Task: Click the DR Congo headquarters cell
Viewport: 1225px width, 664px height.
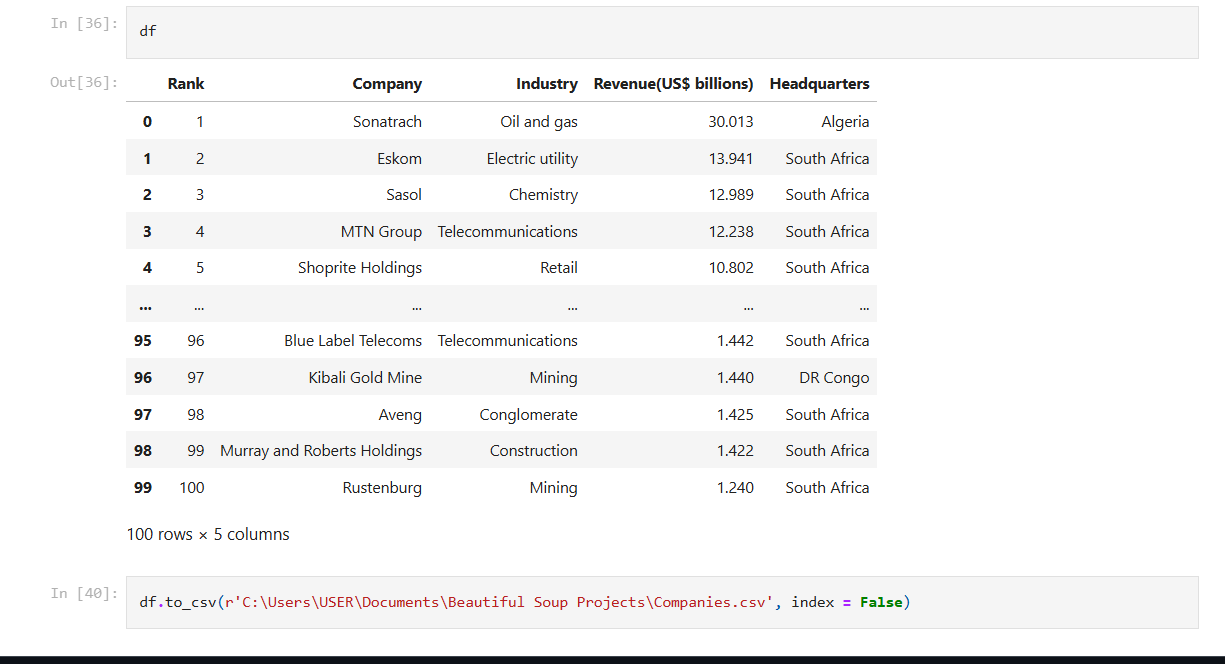Action: coord(834,378)
